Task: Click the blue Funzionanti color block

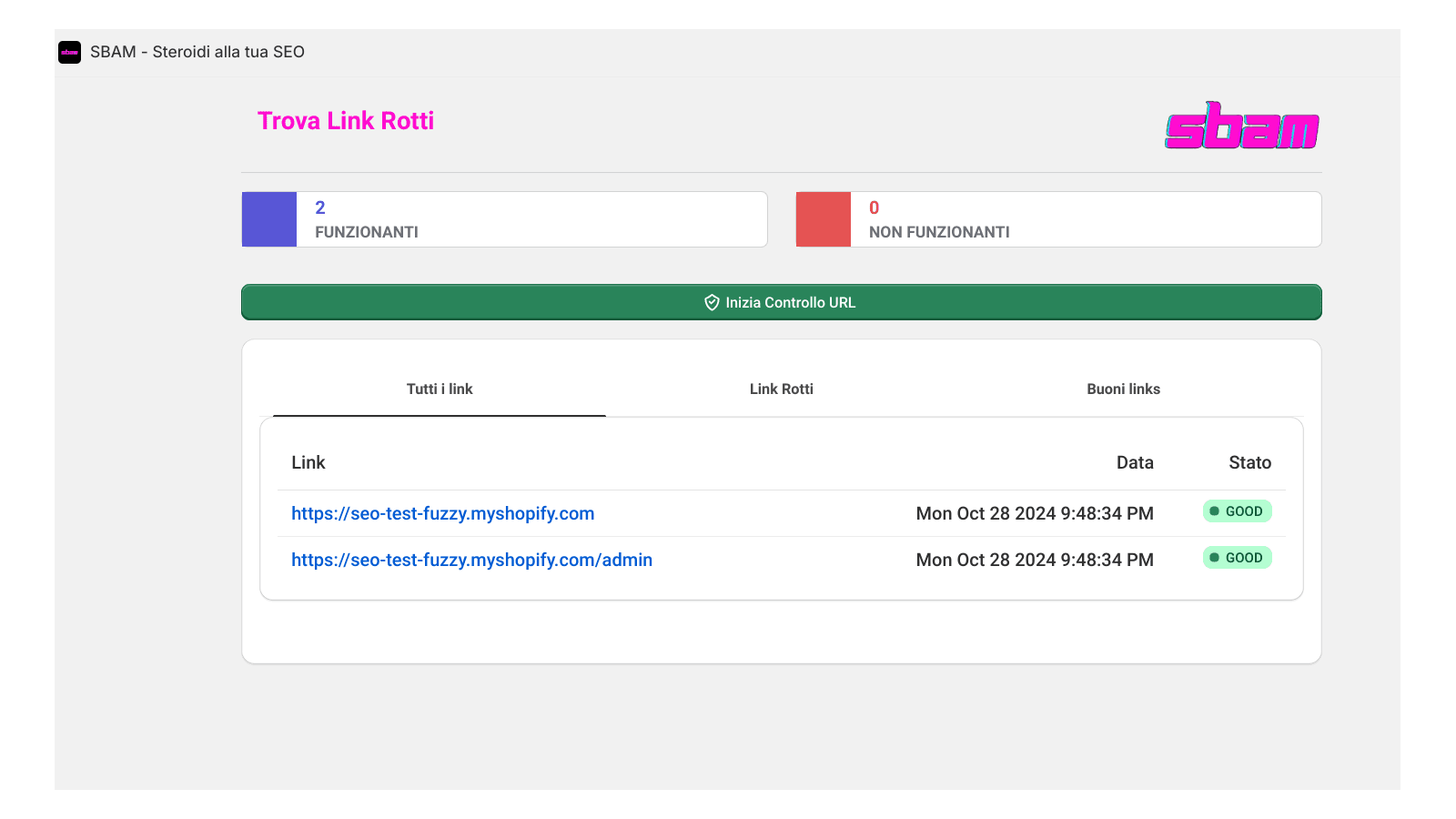Action: tap(269, 219)
